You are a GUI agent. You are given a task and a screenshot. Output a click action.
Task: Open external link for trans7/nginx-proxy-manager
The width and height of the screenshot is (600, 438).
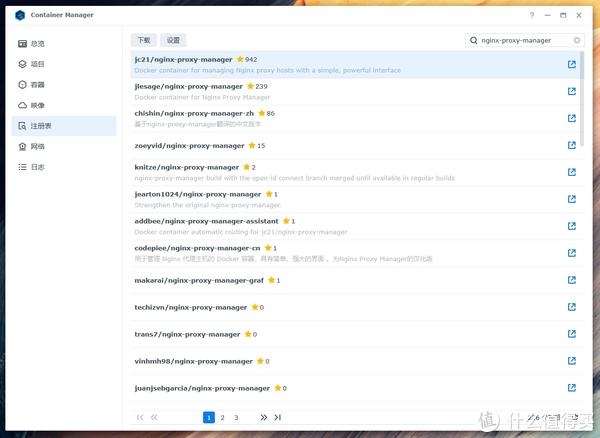[572, 334]
